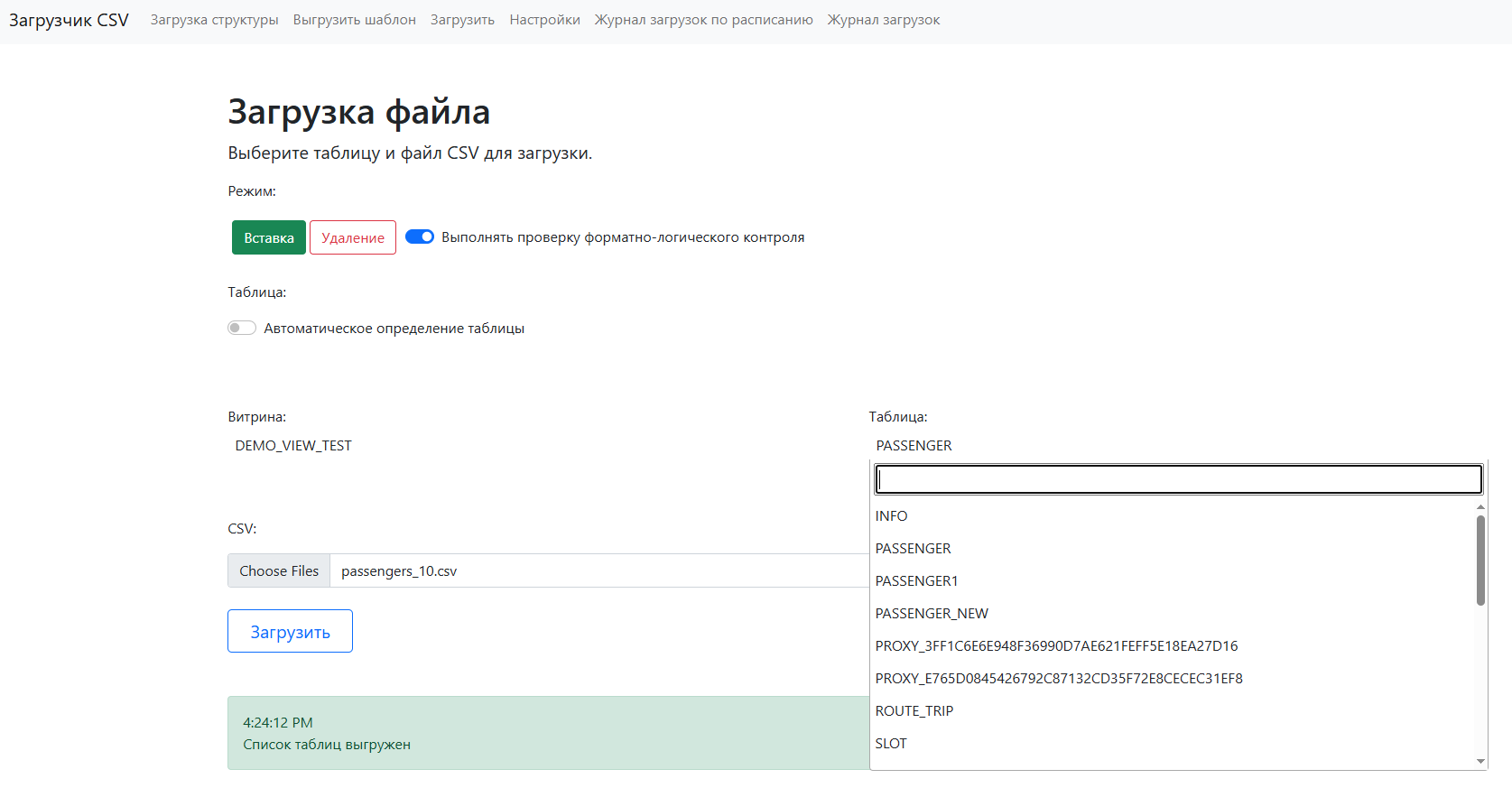This screenshot has height=788, width=1512.
Task: Open the Загрузка структуры menu item
Action: click(x=214, y=20)
